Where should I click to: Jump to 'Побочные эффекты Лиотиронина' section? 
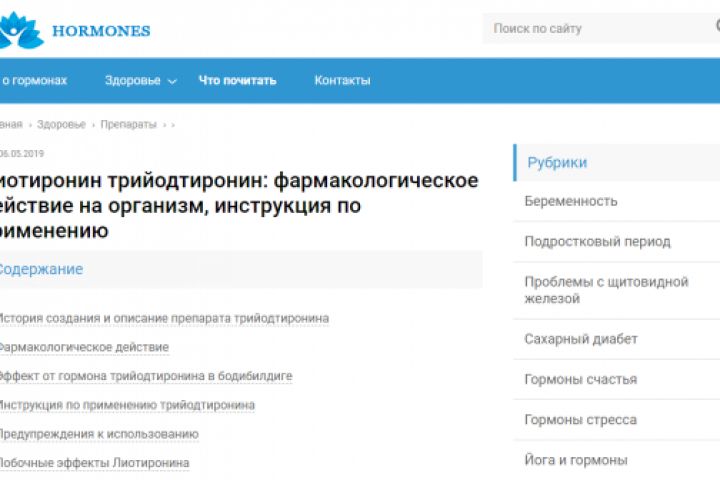coord(94,463)
